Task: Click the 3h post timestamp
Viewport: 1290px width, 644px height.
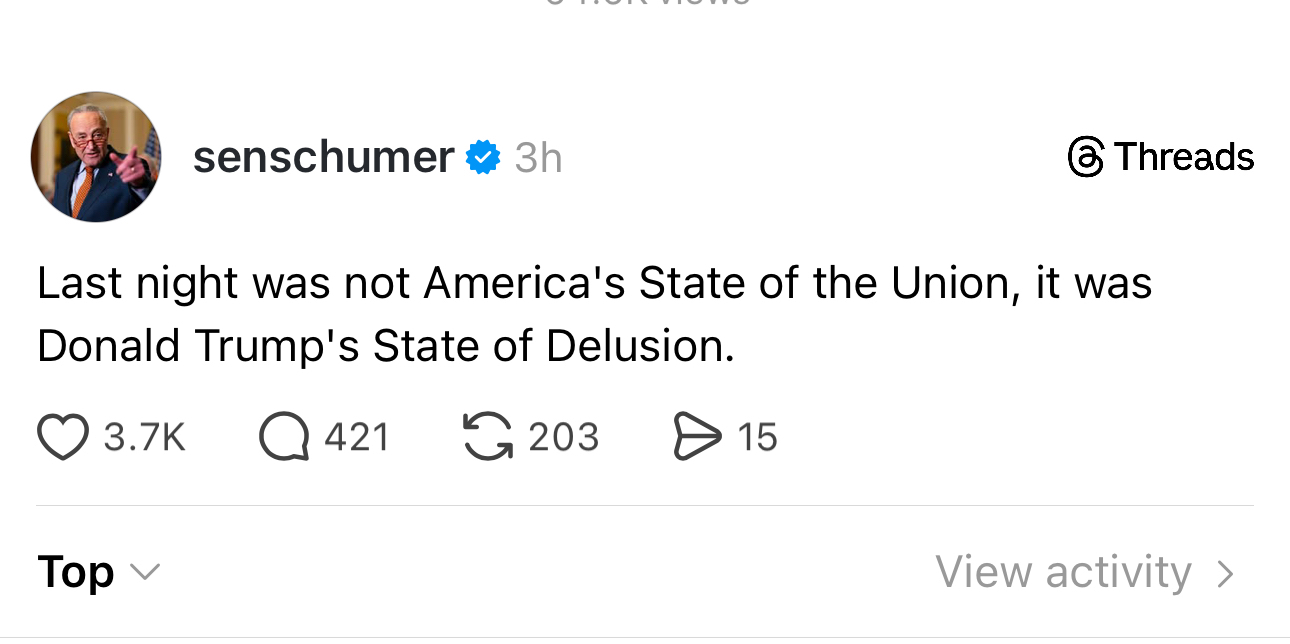Action: click(538, 158)
